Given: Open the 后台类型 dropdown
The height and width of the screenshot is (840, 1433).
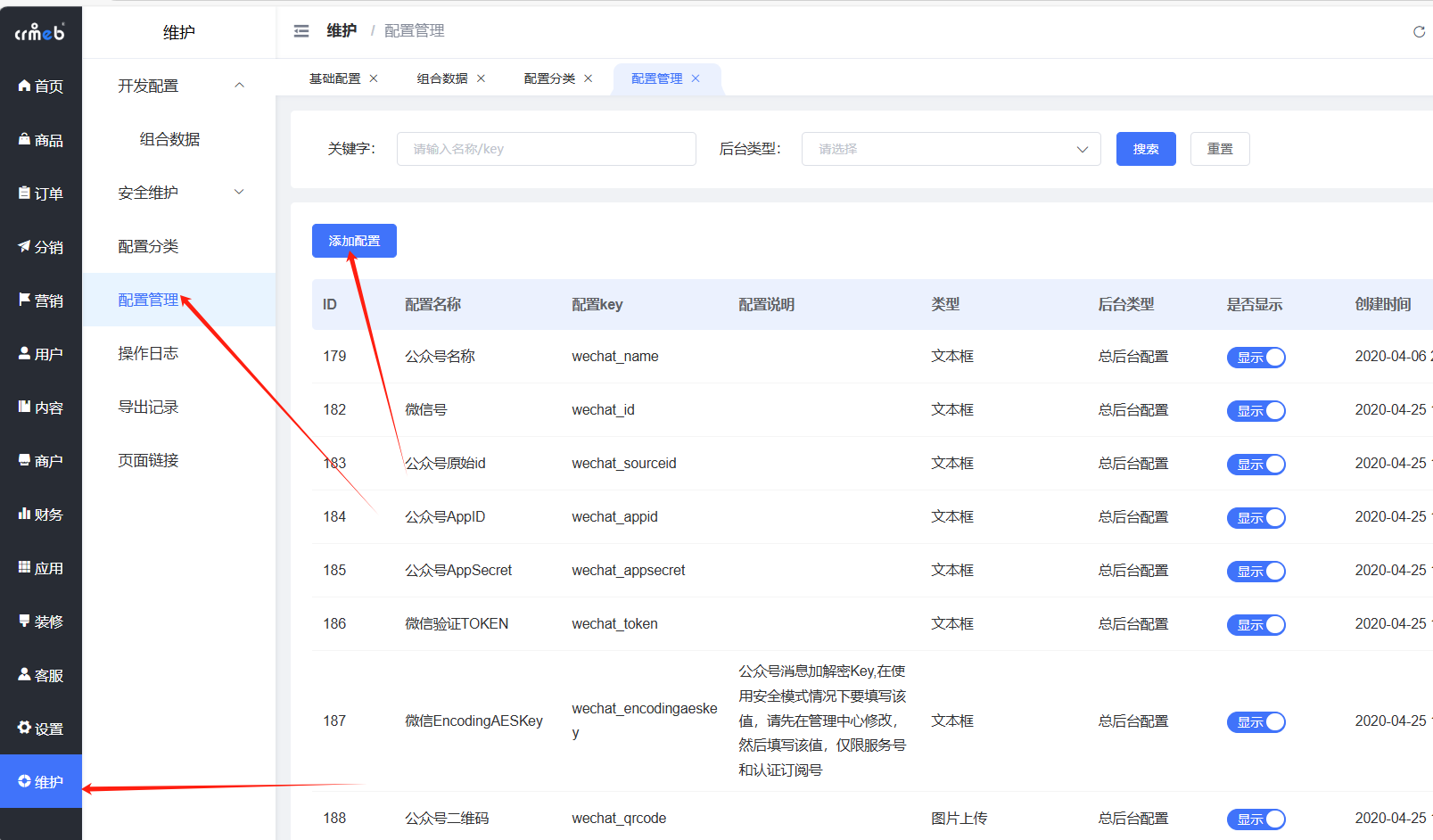Looking at the screenshot, I should [x=951, y=149].
